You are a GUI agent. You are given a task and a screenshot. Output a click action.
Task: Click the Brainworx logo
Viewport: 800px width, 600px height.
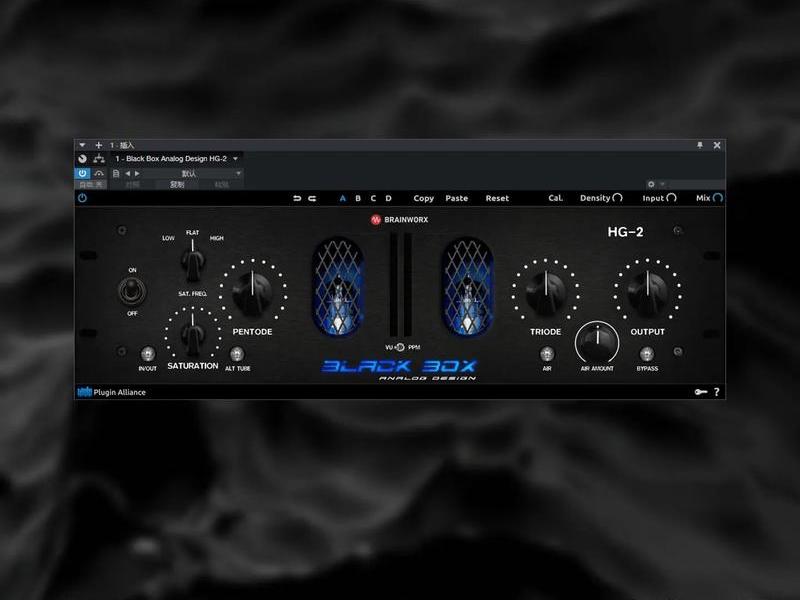[399, 220]
